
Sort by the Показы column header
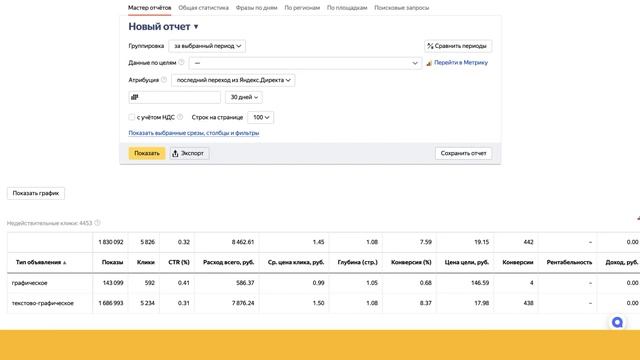pyautogui.click(x=112, y=262)
